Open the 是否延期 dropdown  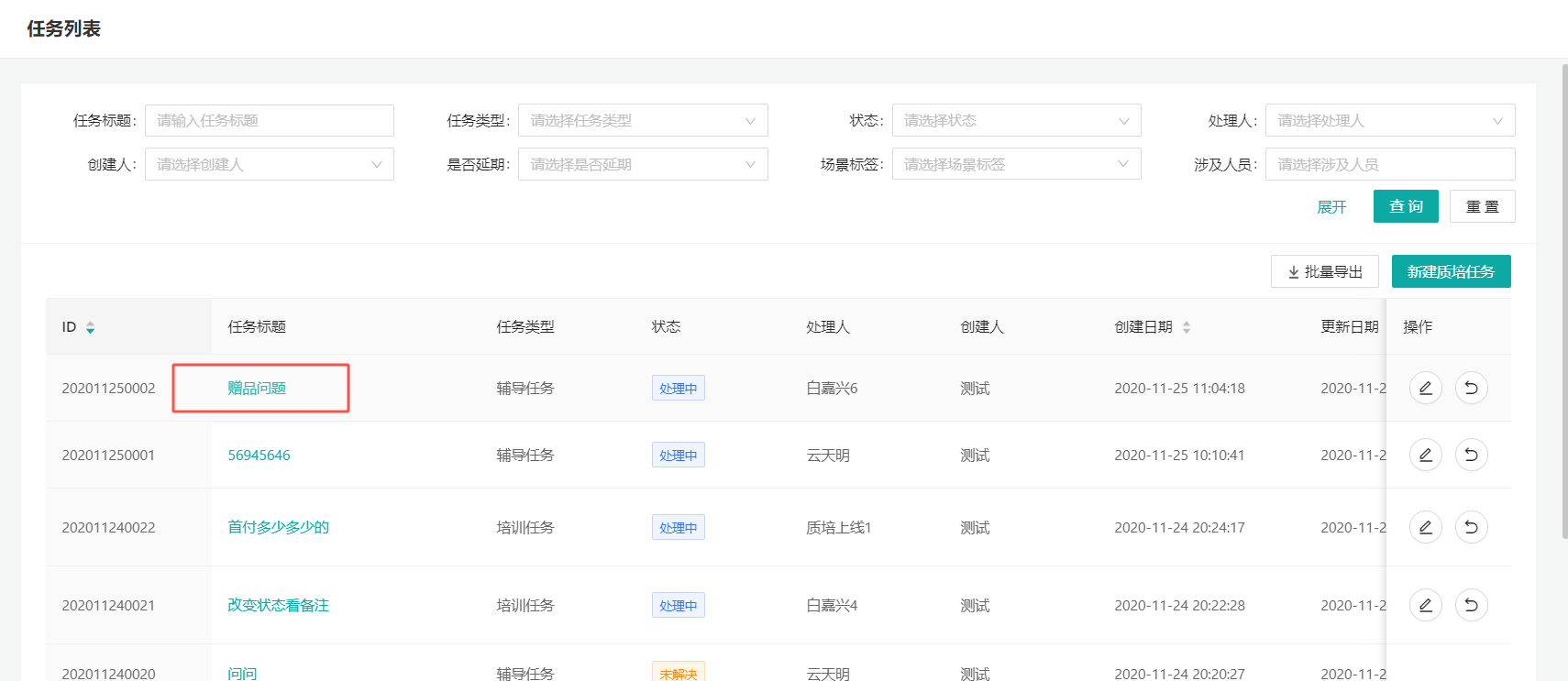tap(643, 164)
